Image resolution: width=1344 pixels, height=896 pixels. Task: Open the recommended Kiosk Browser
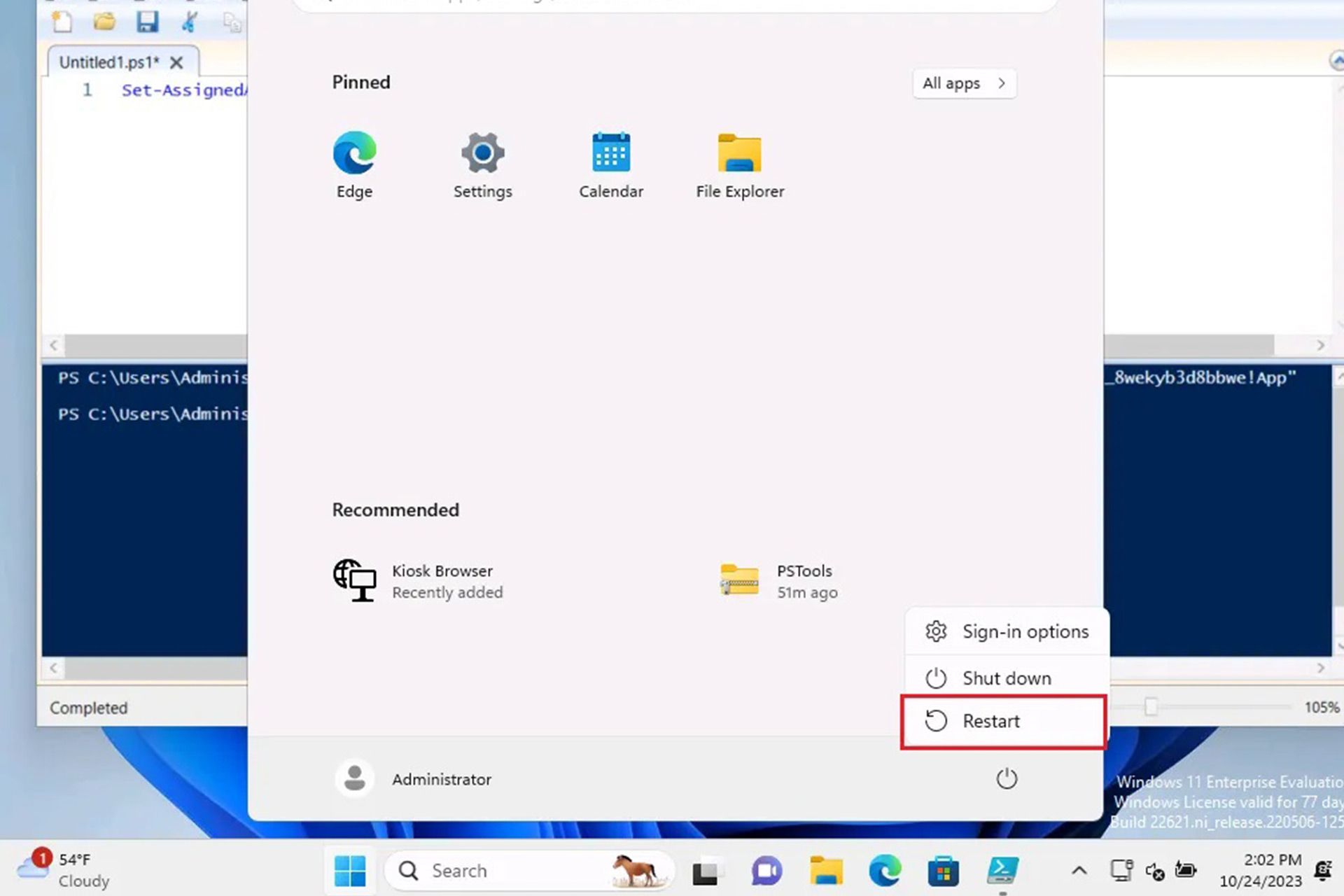[x=419, y=581]
